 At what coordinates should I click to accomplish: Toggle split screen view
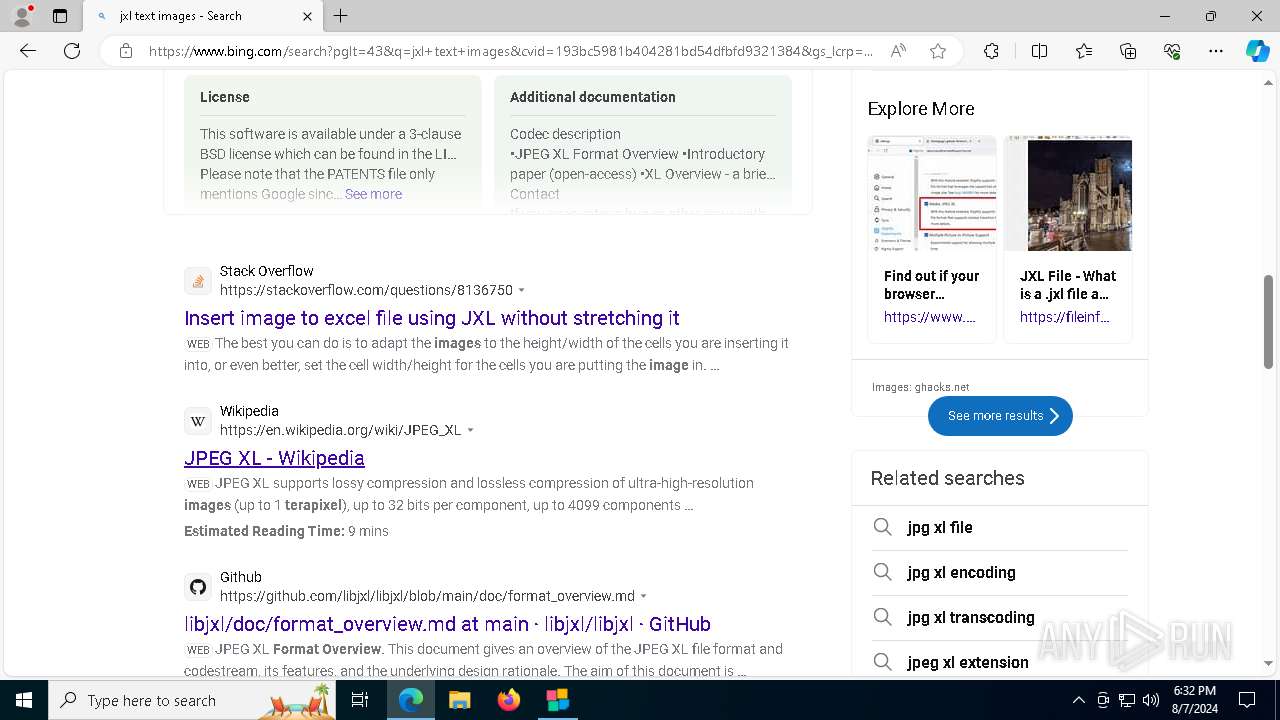pos(1039,51)
